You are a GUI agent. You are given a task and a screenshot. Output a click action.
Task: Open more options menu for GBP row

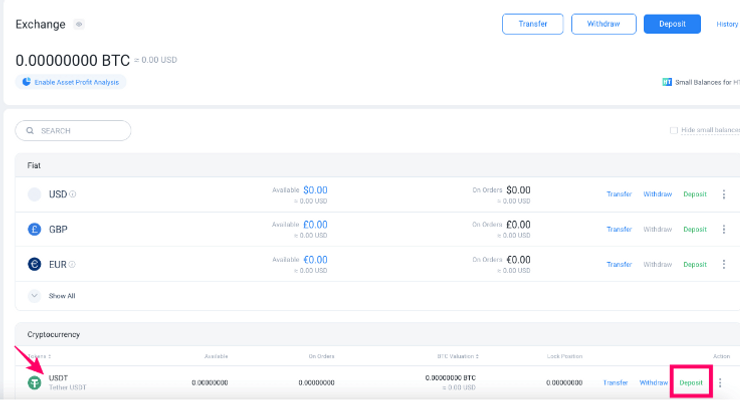[723, 229]
